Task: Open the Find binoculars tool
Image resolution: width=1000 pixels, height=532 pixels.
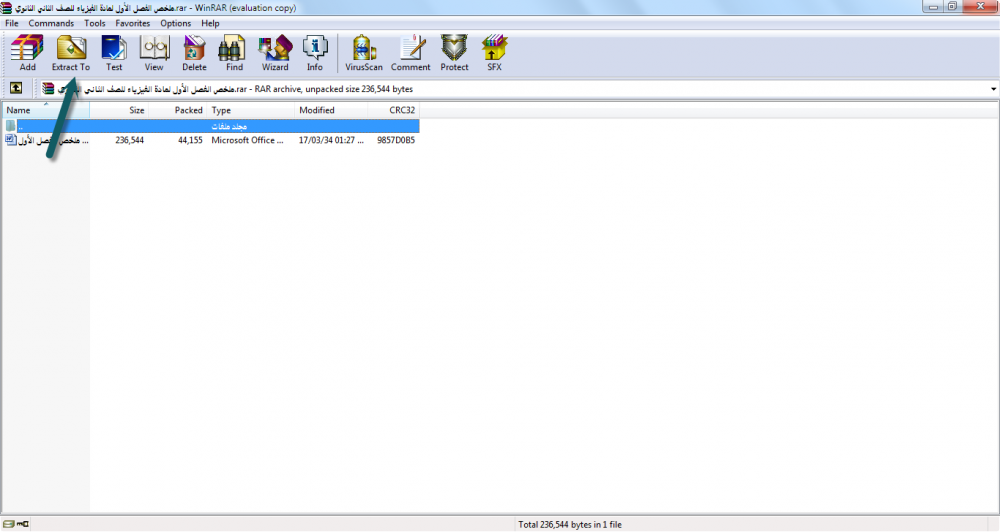Action: [x=234, y=53]
